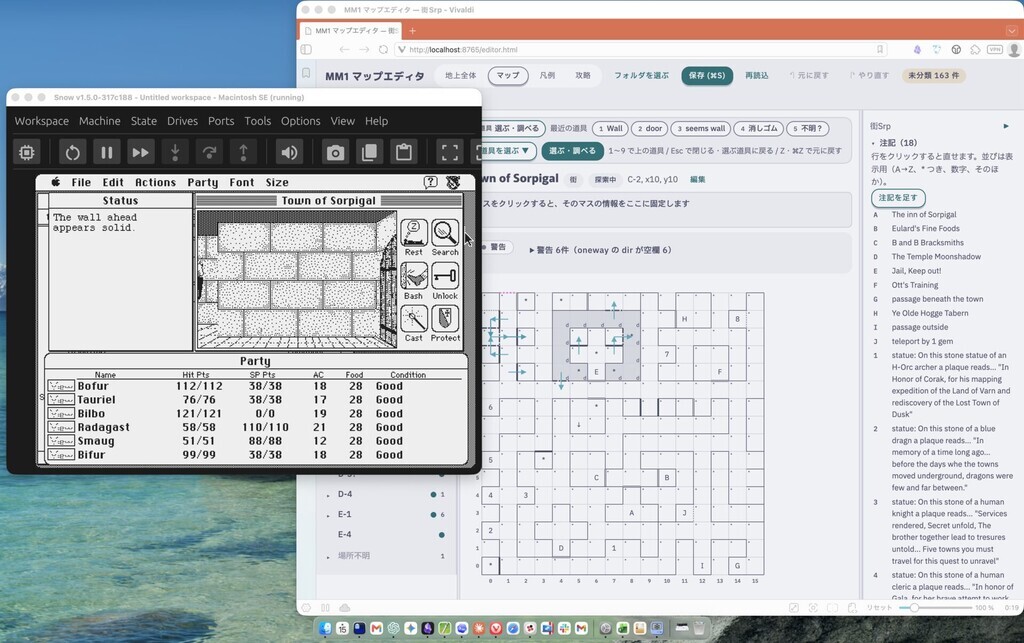Image resolution: width=1024 pixels, height=643 pixels.
Task: Expand the E-1 tree item
Action: (328, 515)
